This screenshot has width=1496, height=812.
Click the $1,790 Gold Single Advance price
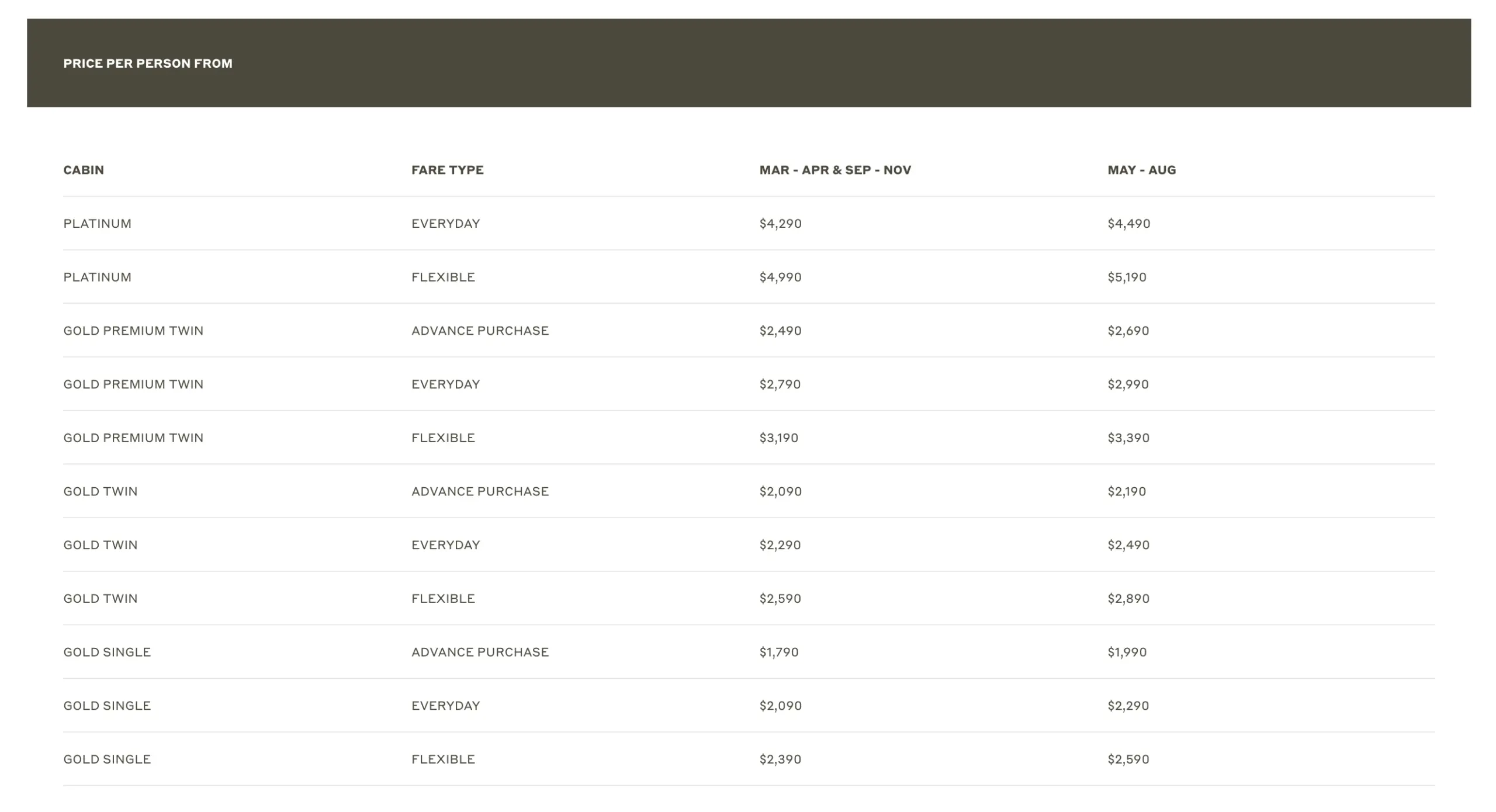[779, 651]
